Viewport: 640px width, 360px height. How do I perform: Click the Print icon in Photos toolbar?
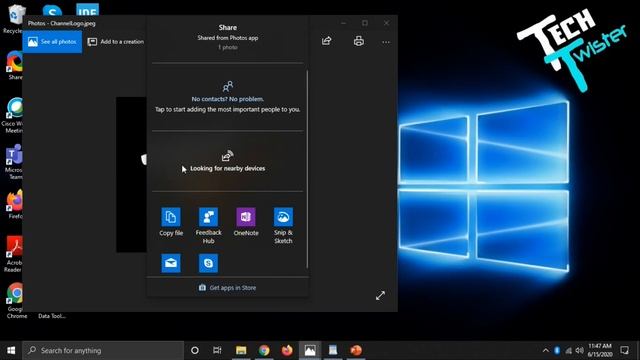pyautogui.click(x=359, y=41)
